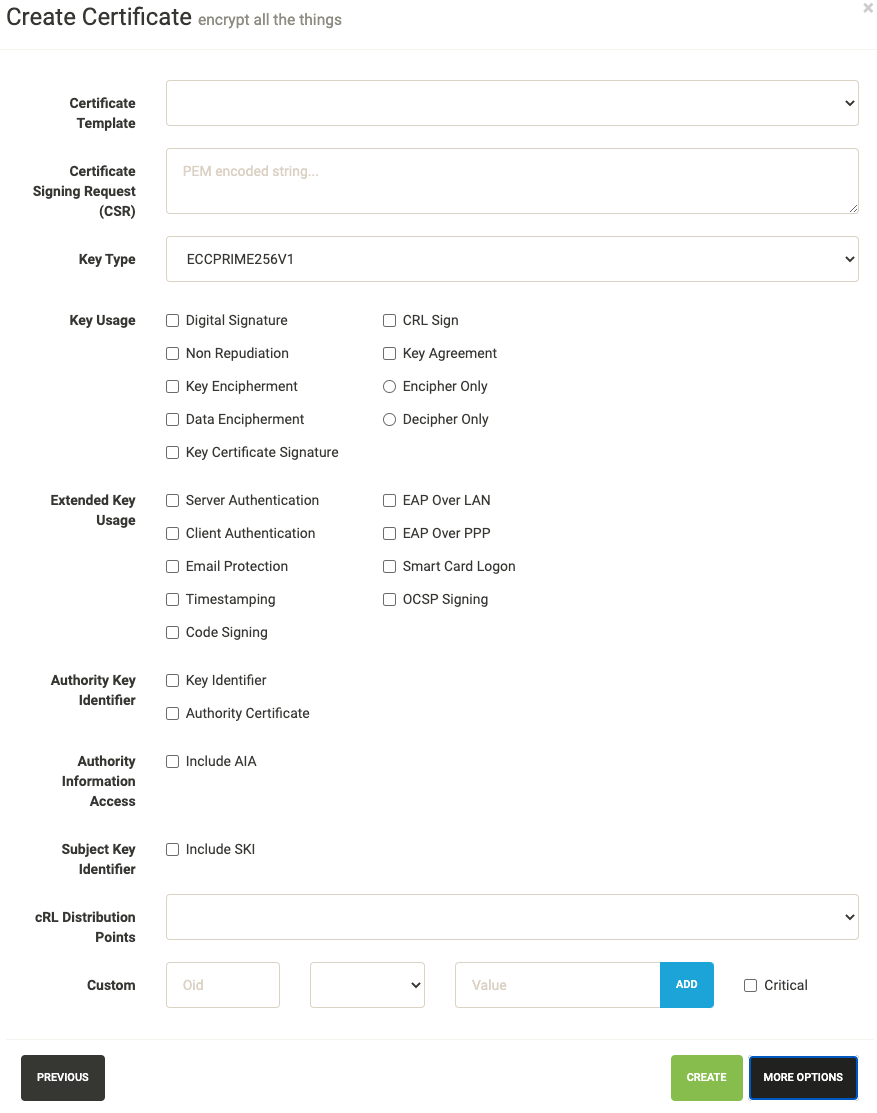Select Decipher Only
Screen dimensions: 877x1113
(x=389, y=419)
